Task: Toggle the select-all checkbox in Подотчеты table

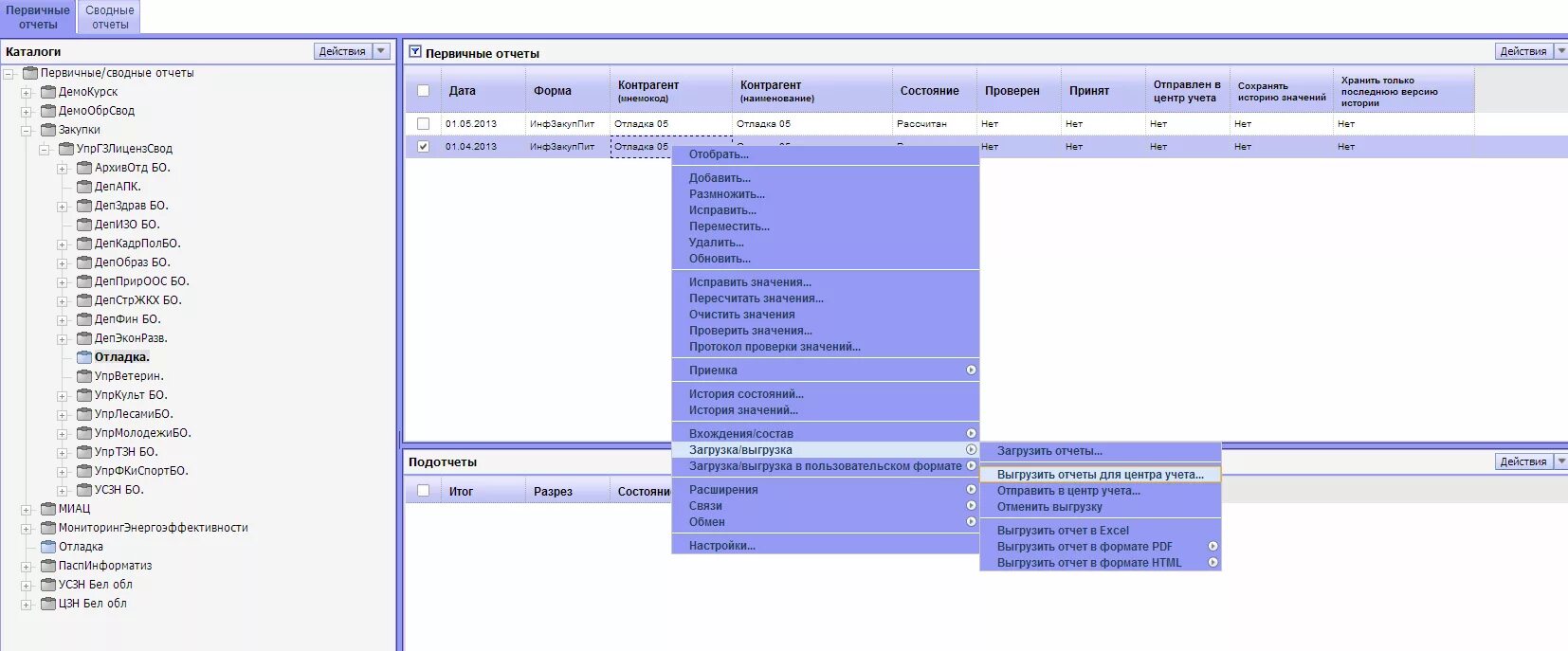Action: click(x=423, y=491)
